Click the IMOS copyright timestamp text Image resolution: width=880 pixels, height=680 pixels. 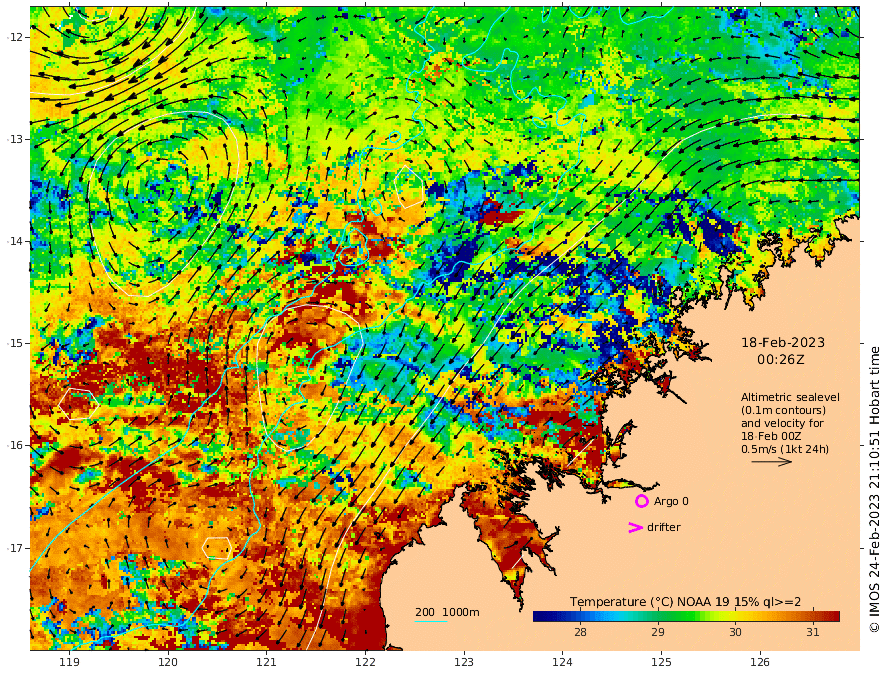pyautogui.click(x=874, y=489)
